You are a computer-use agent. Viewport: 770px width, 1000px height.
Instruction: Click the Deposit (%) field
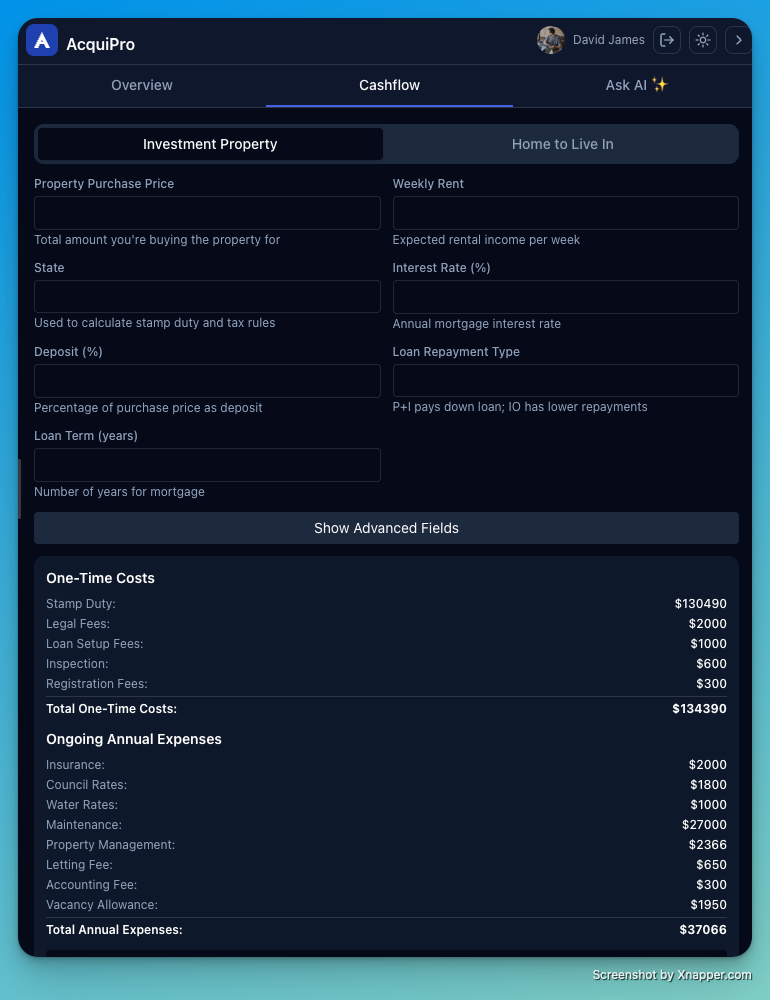click(207, 381)
